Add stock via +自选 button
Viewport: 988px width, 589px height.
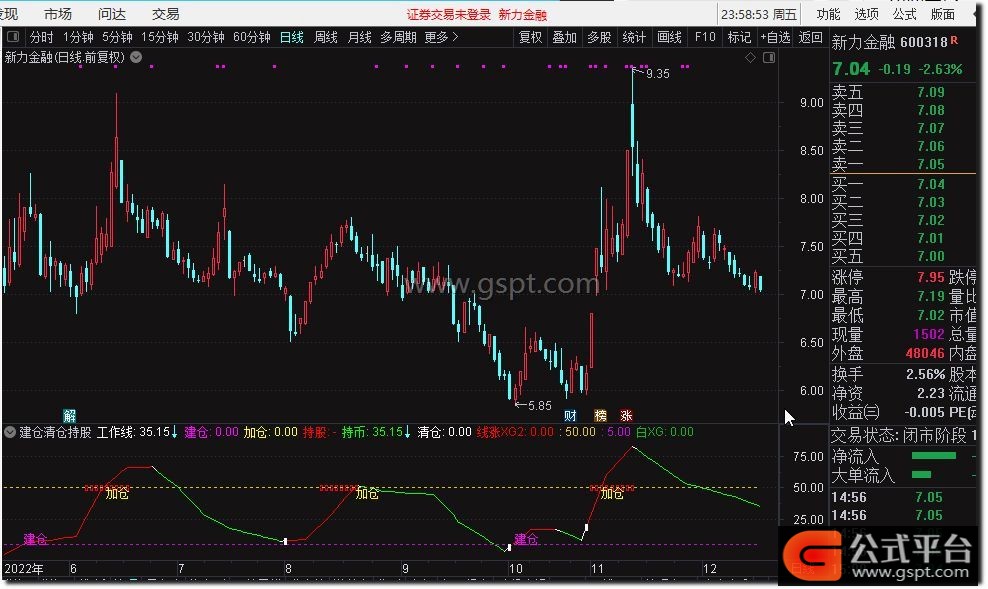(x=775, y=37)
